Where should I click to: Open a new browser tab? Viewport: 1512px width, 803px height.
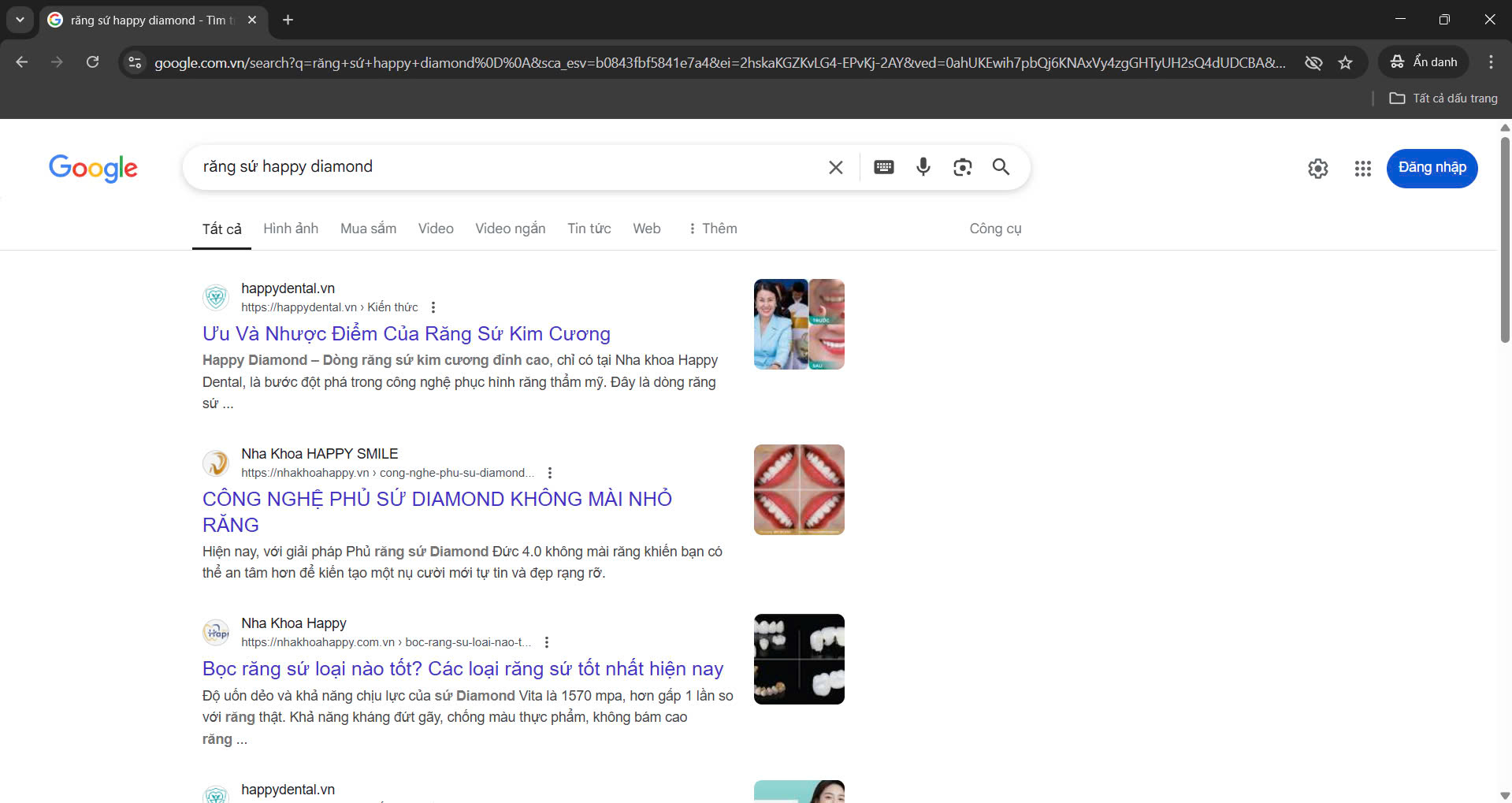point(288,20)
